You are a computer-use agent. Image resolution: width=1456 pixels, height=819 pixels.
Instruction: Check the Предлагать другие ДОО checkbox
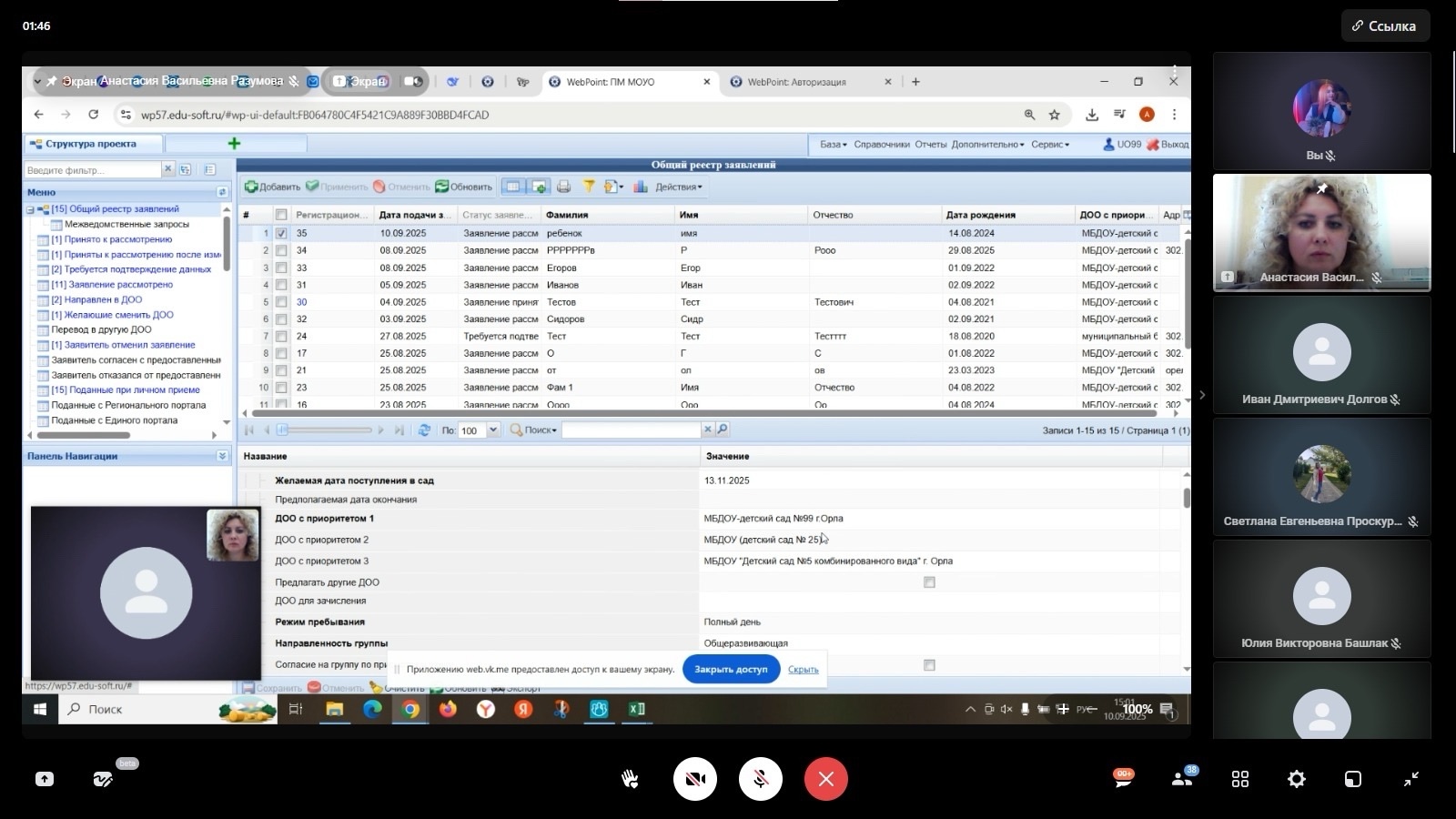click(x=929, y=582)
